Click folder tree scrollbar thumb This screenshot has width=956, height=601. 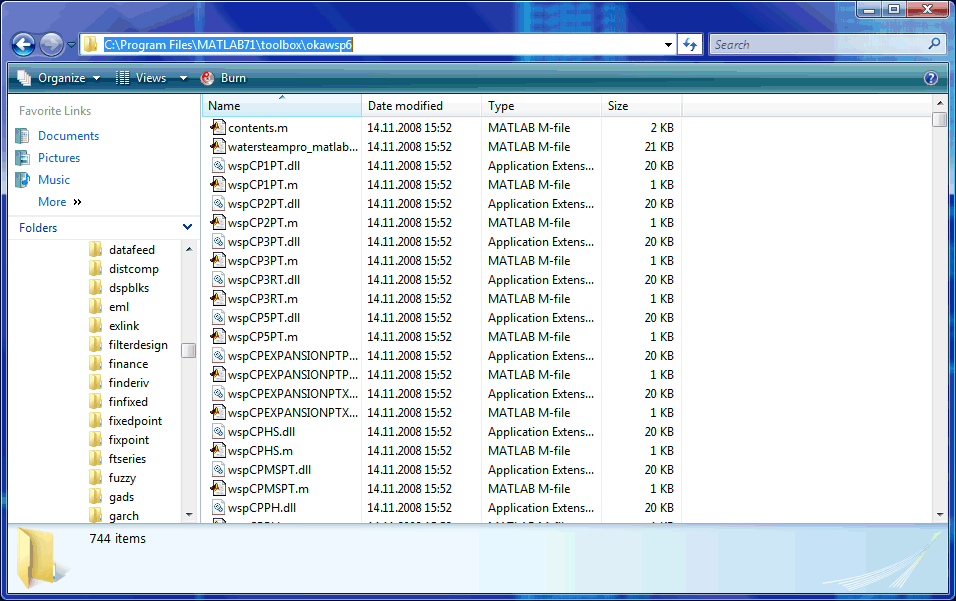pos(189,350)
